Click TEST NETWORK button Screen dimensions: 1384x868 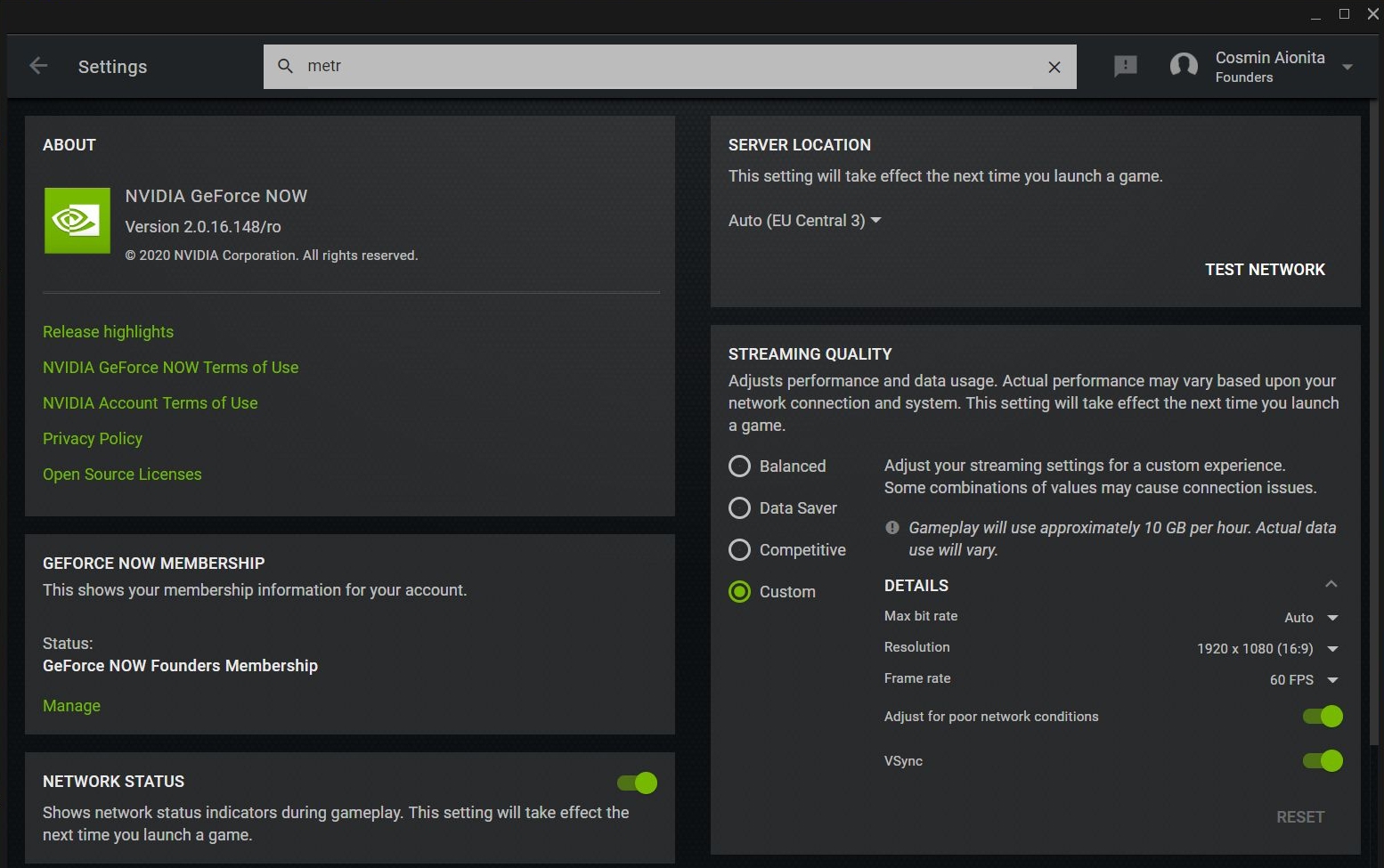click(x=1265, y=269)
